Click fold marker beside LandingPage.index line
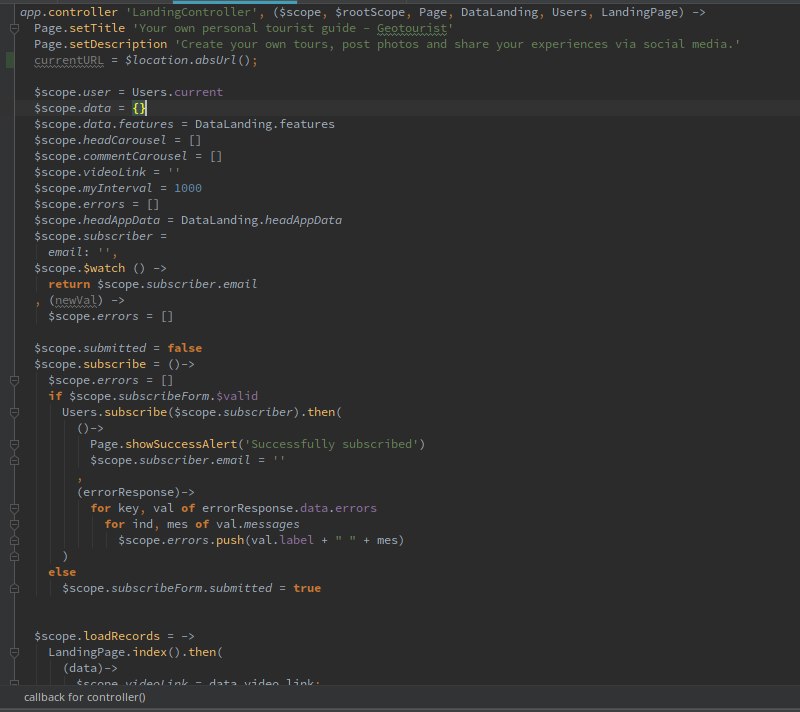The height and width of the screenshot is (712, 800). pyautogui.click(x=13, y=652)
